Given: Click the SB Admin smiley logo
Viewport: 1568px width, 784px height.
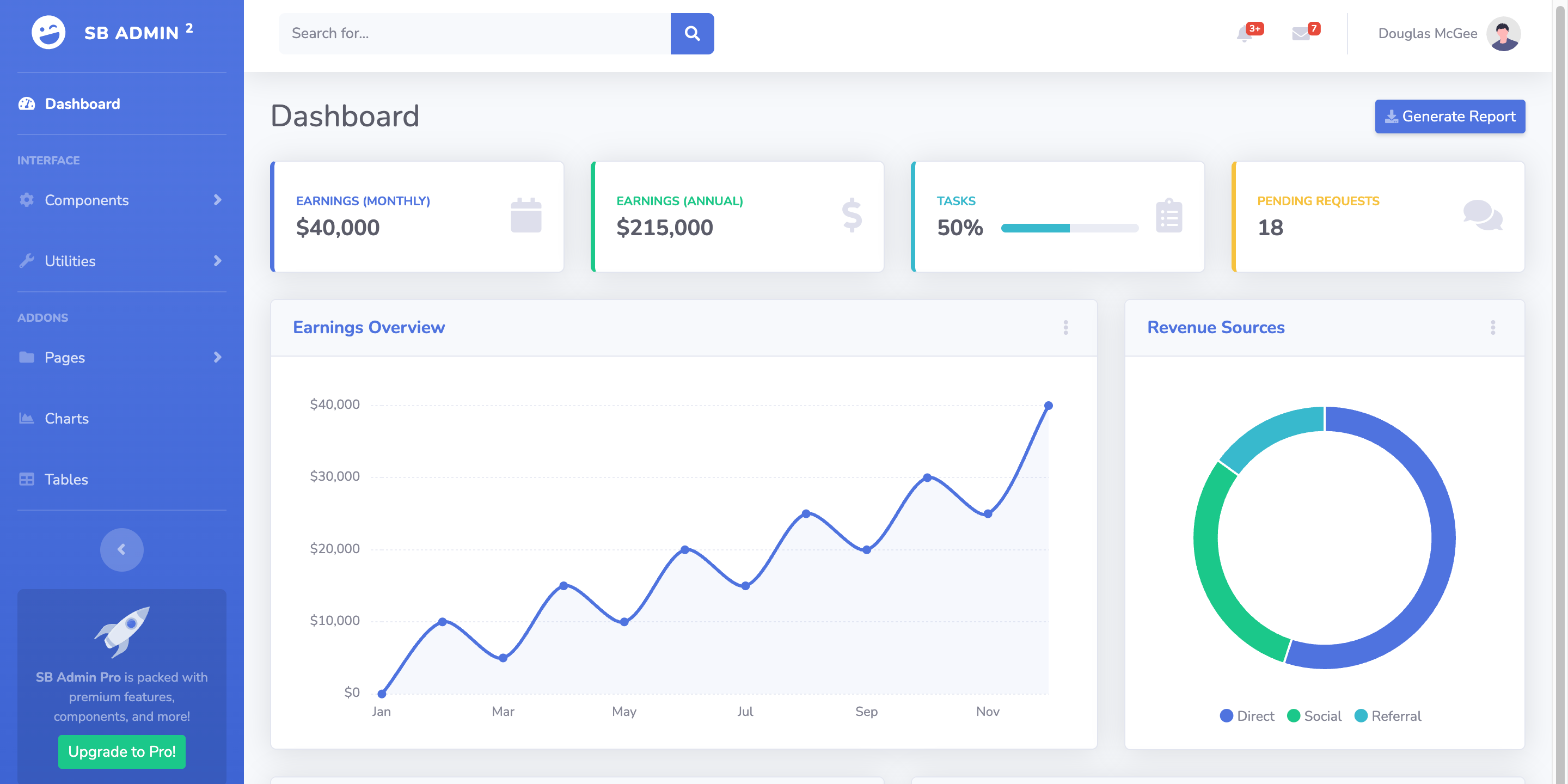Looking at the screenshot, I should point(48,32).
